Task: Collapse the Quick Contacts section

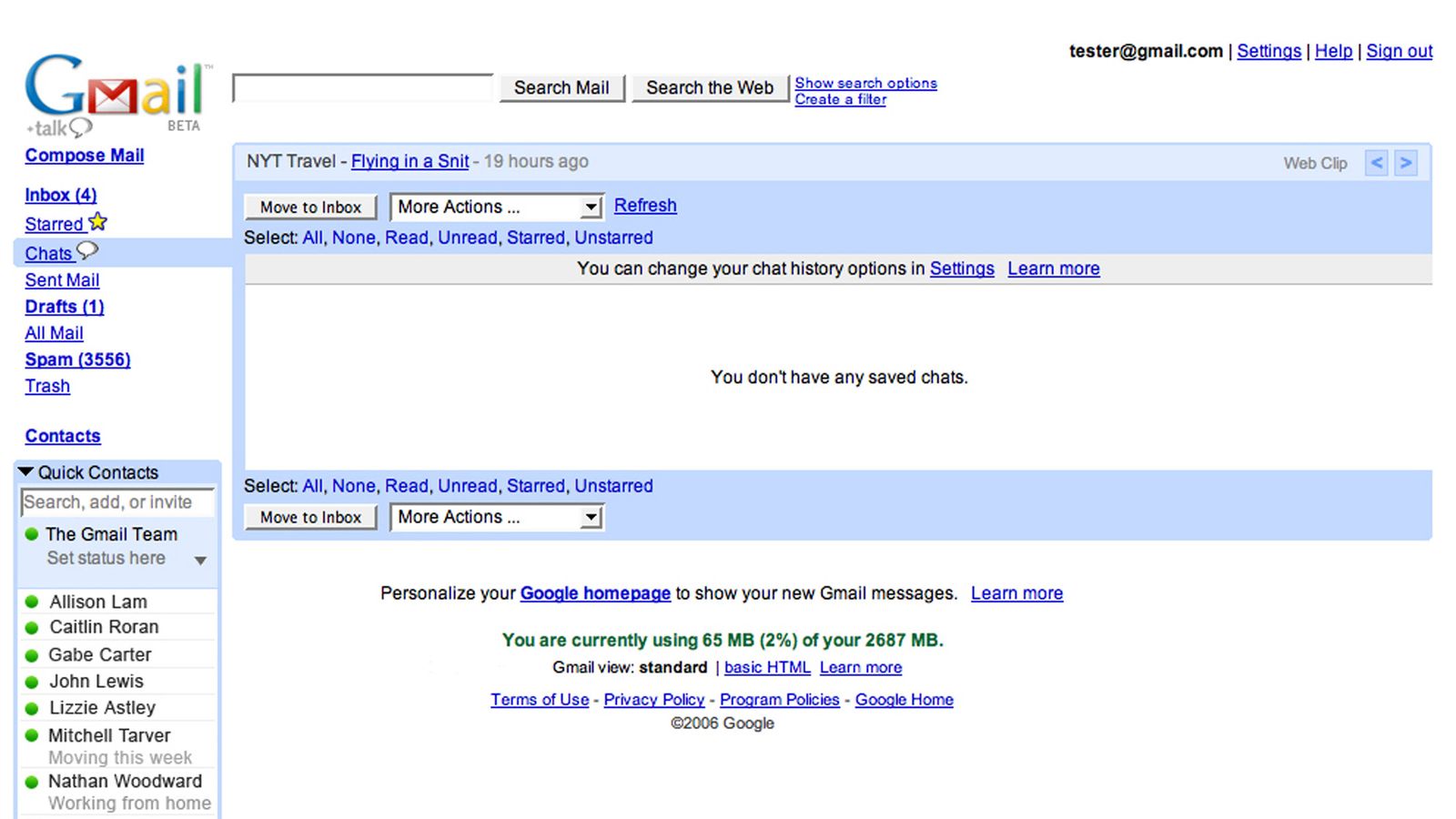Action: [x=25, y=471]
